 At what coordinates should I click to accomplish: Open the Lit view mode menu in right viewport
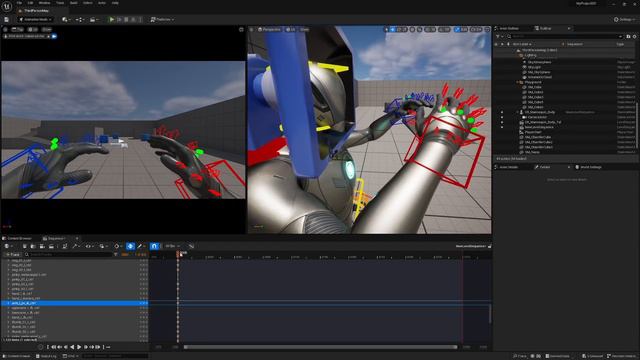pyautogui.click(x=291, y=29)
